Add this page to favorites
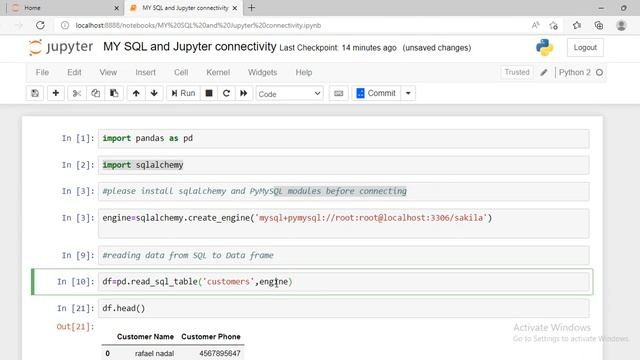This screenshot has height=360, width=640. point(553,25)
